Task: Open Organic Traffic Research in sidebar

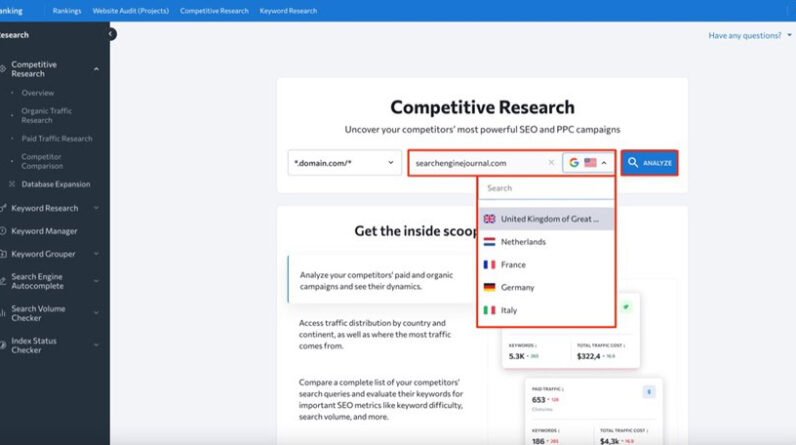Action: click(46, 115)
